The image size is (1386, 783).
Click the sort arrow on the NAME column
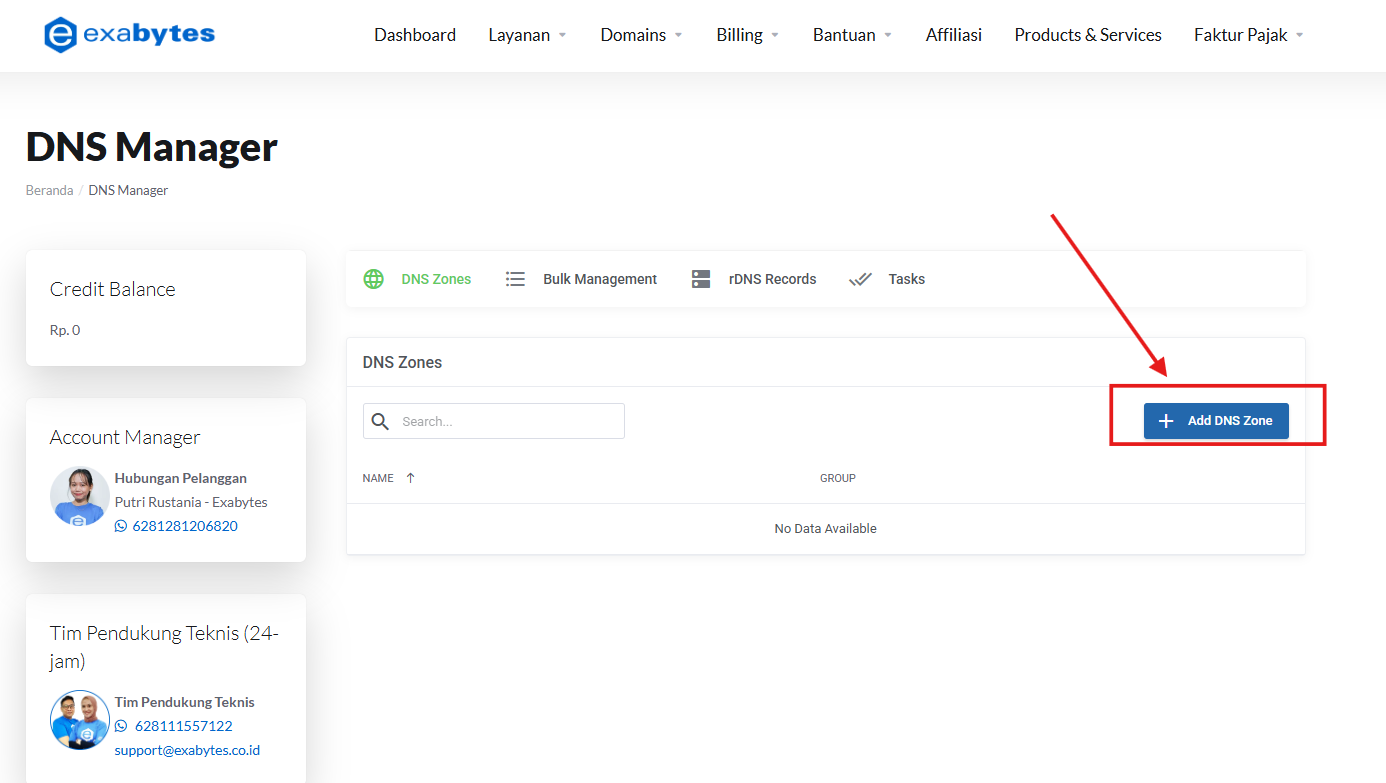click(409, 477)
